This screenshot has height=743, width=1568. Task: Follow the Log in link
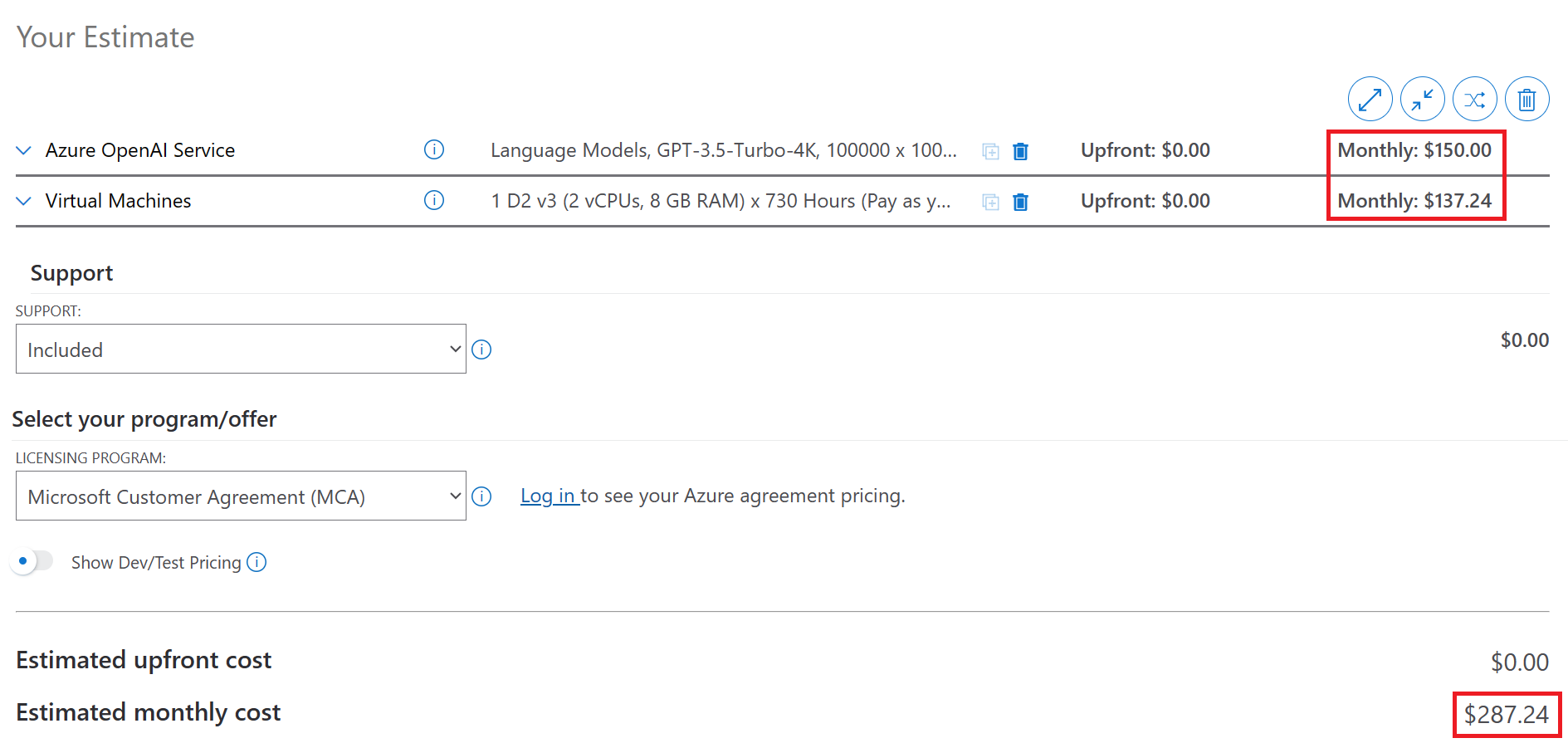click(x=548, y=496)
